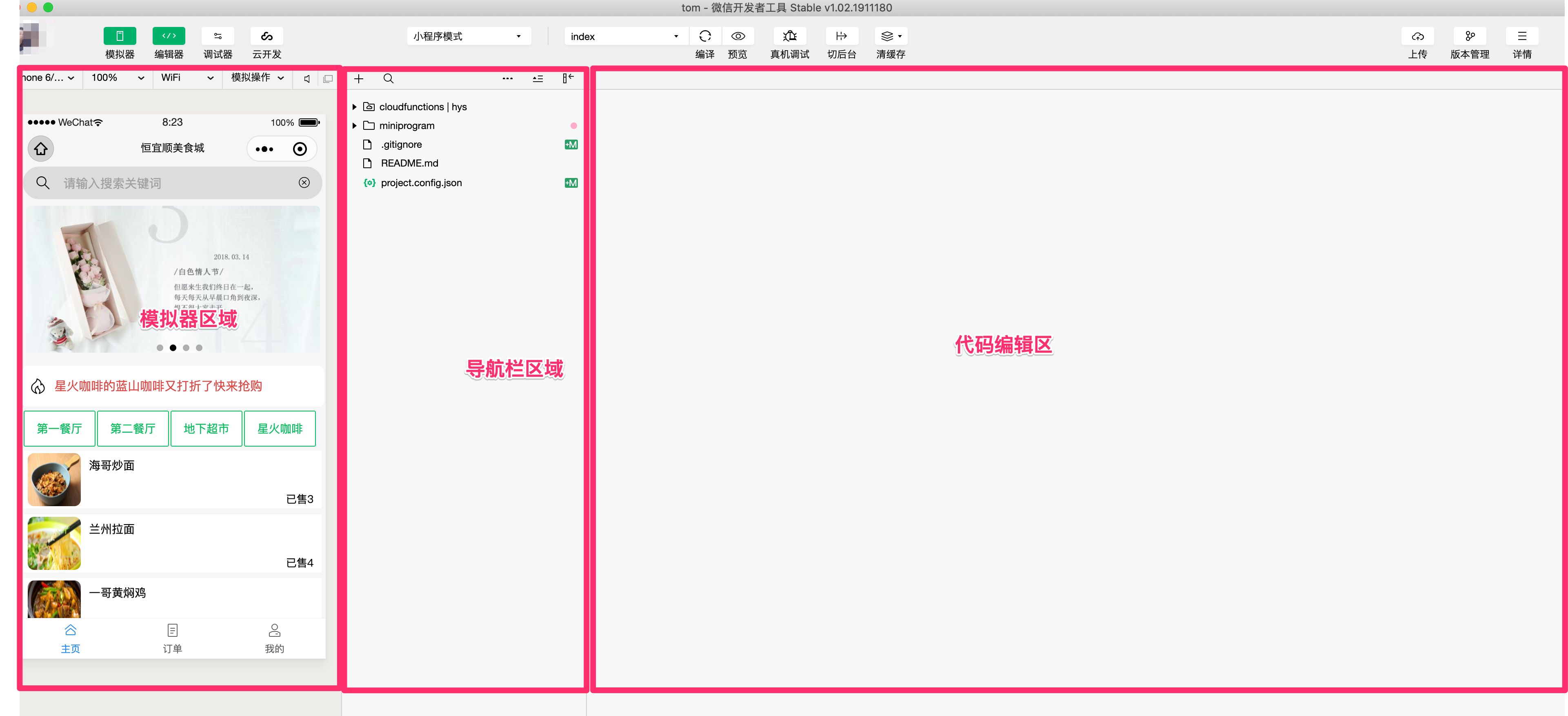Click the search magnifier in simulator

[42, 182]
